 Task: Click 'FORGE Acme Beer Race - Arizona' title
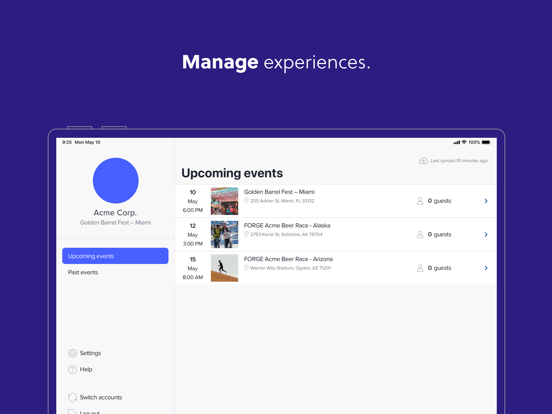coord(288,259)
